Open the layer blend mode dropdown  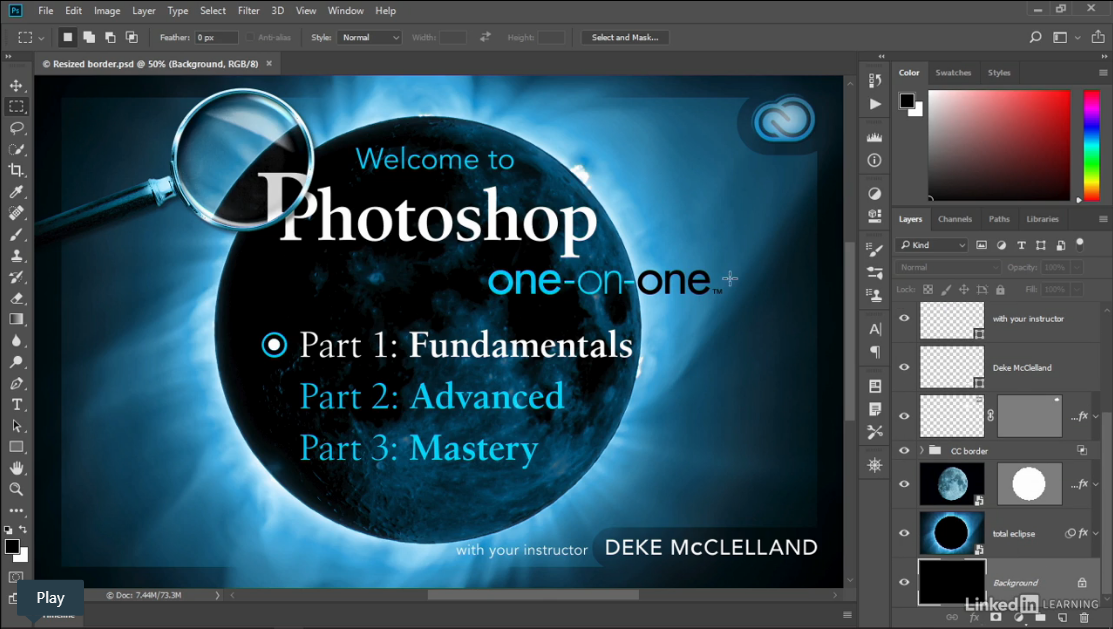(948, 268)
